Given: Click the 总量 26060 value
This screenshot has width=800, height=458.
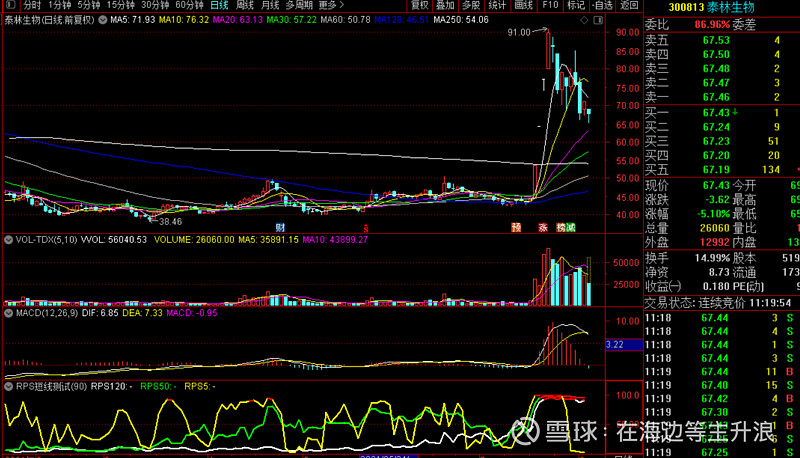Looking at the screenshot, I should click(714, 228).
